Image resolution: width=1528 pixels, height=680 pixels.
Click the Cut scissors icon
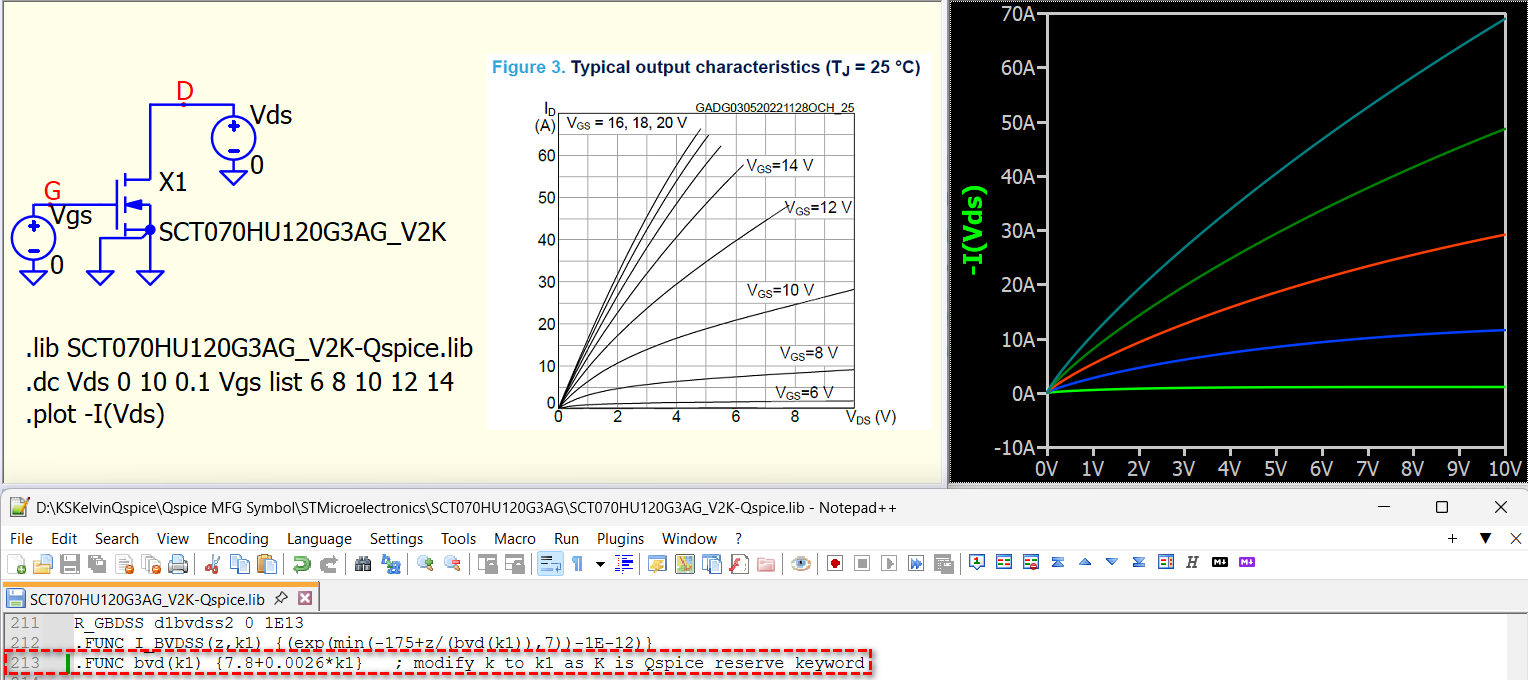[212, 564]
